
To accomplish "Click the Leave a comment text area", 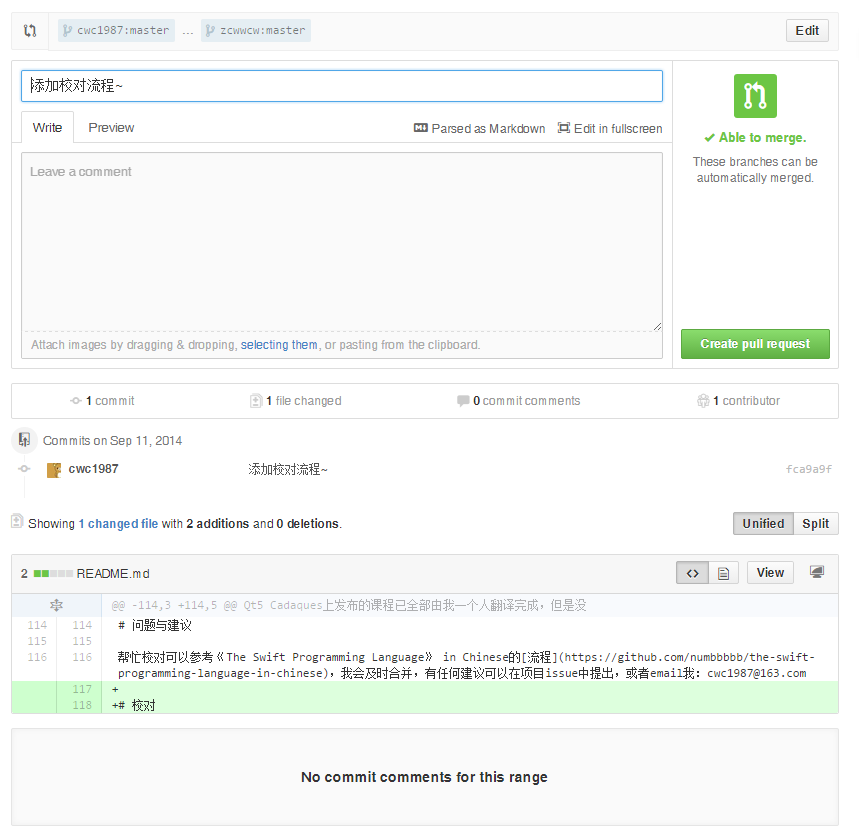I will click(342, 242).
